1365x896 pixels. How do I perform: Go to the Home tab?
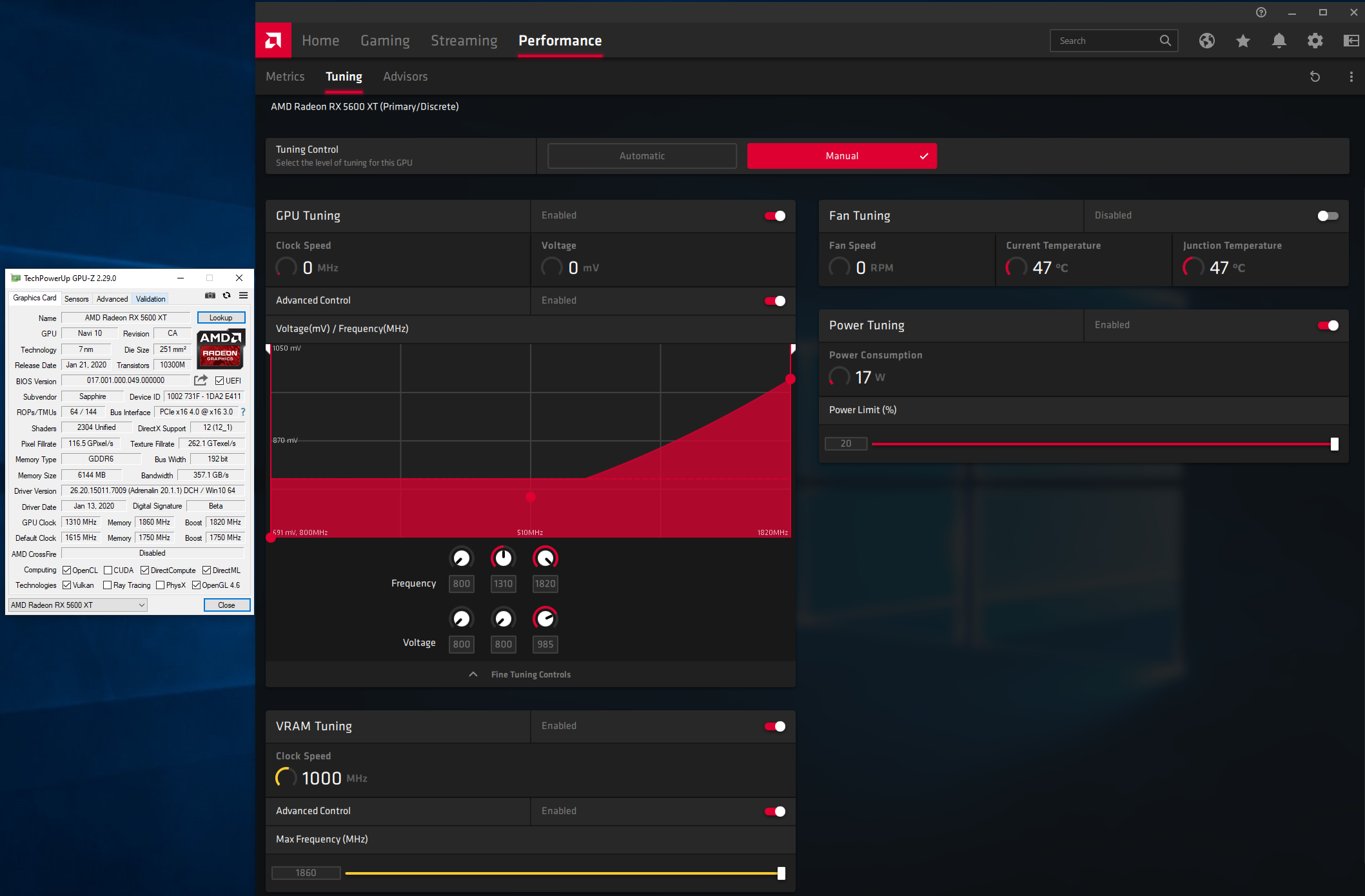pos(320,41)
